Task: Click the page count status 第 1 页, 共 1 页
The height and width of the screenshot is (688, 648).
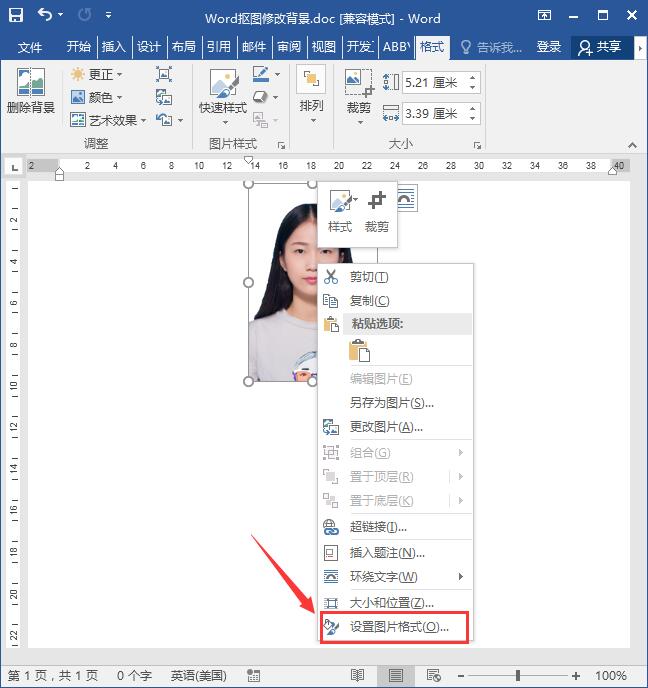Action: click(53, 675)
